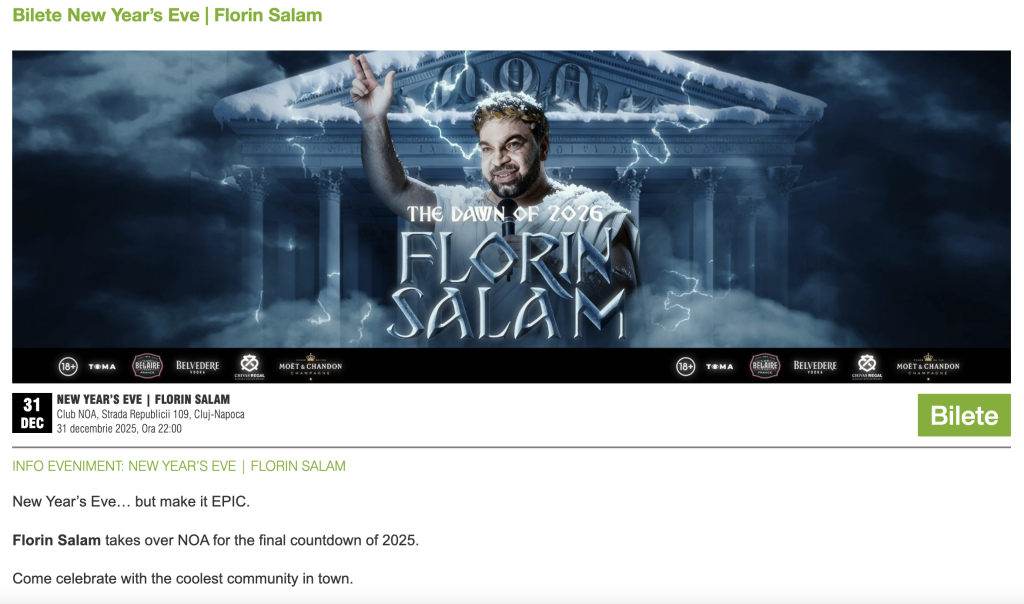The width and height of the screenshot is (1024, 604).
Task: Click the NEW YEAR'S EVE | FLORIN SALAM event title
Action: (x=143, y=399)
